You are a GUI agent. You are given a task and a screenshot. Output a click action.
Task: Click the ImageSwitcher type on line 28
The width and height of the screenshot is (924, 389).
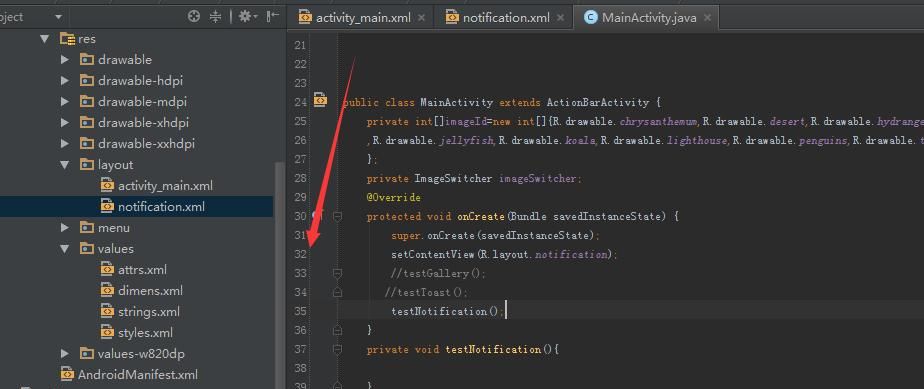tap(453, 179)
